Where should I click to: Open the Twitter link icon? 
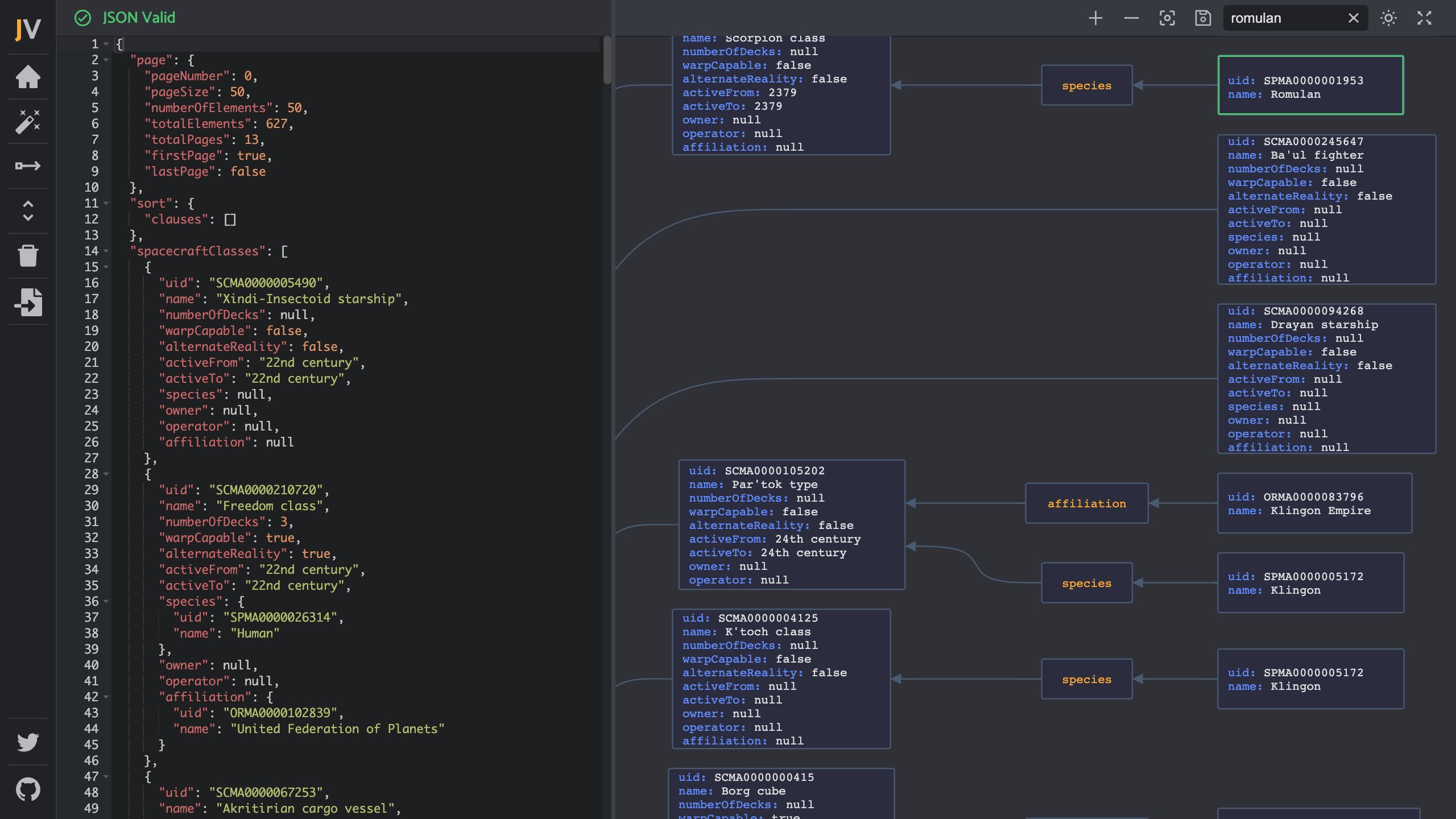pyautogui.click(x=28, y=742)
